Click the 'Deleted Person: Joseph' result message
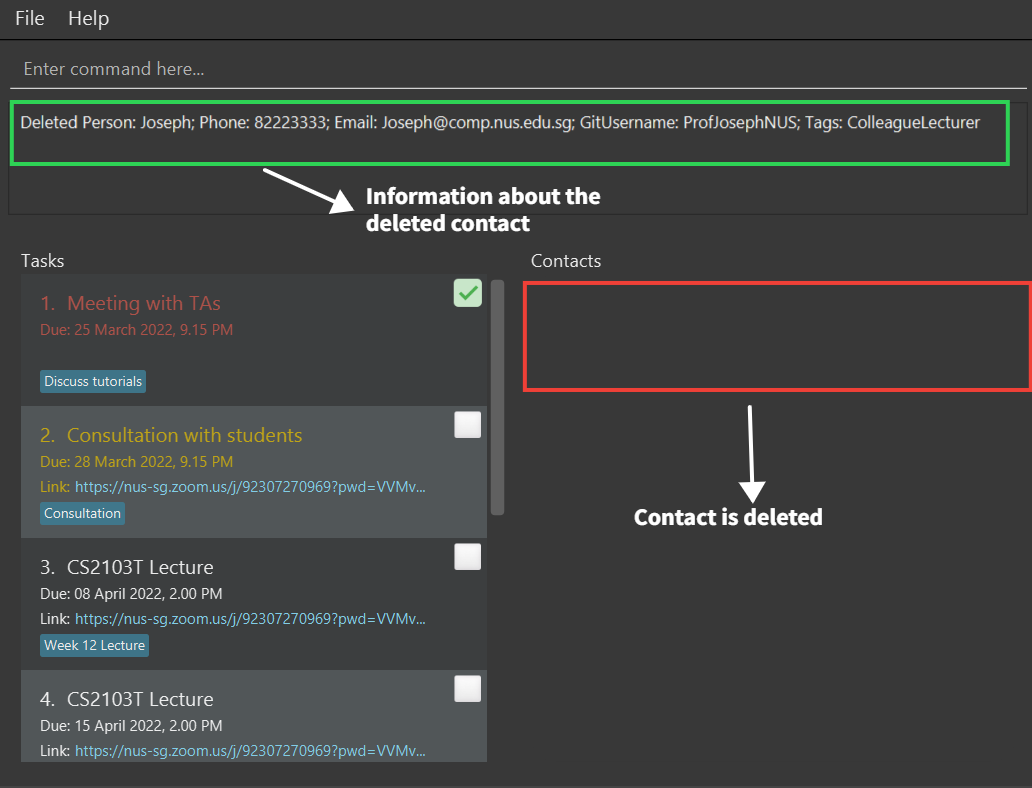The image size is (1032, 788). point(500,122)
